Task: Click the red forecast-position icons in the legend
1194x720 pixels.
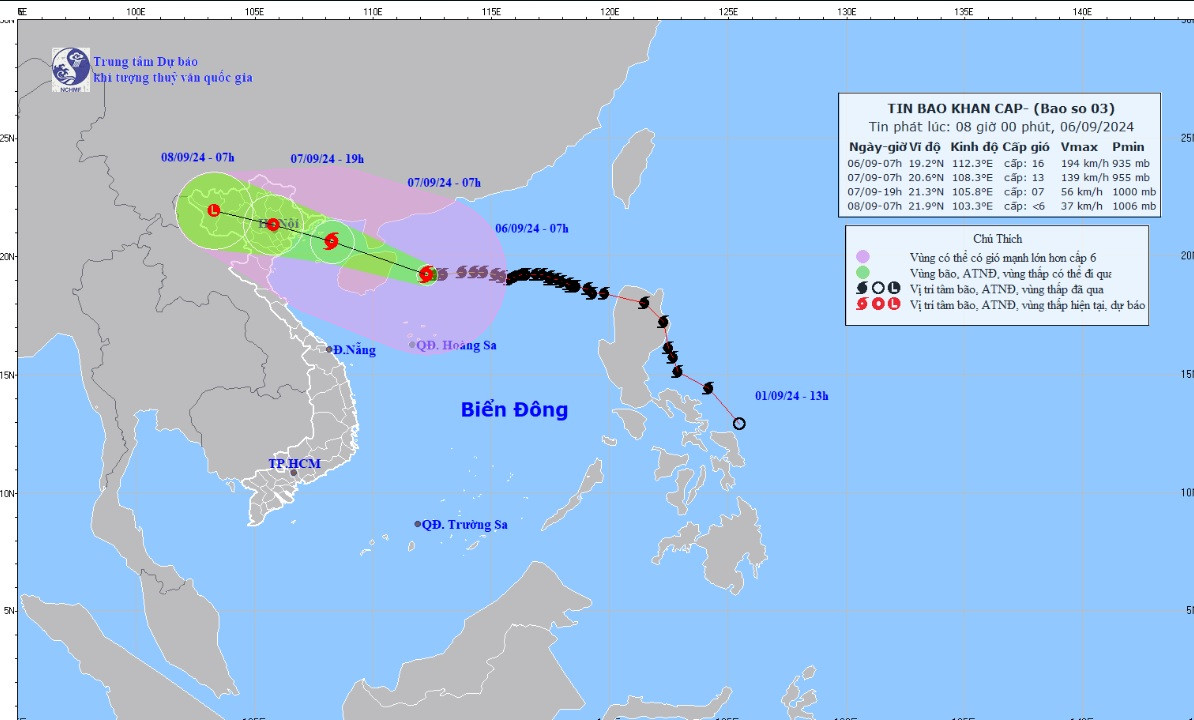Action: (878, 304)
